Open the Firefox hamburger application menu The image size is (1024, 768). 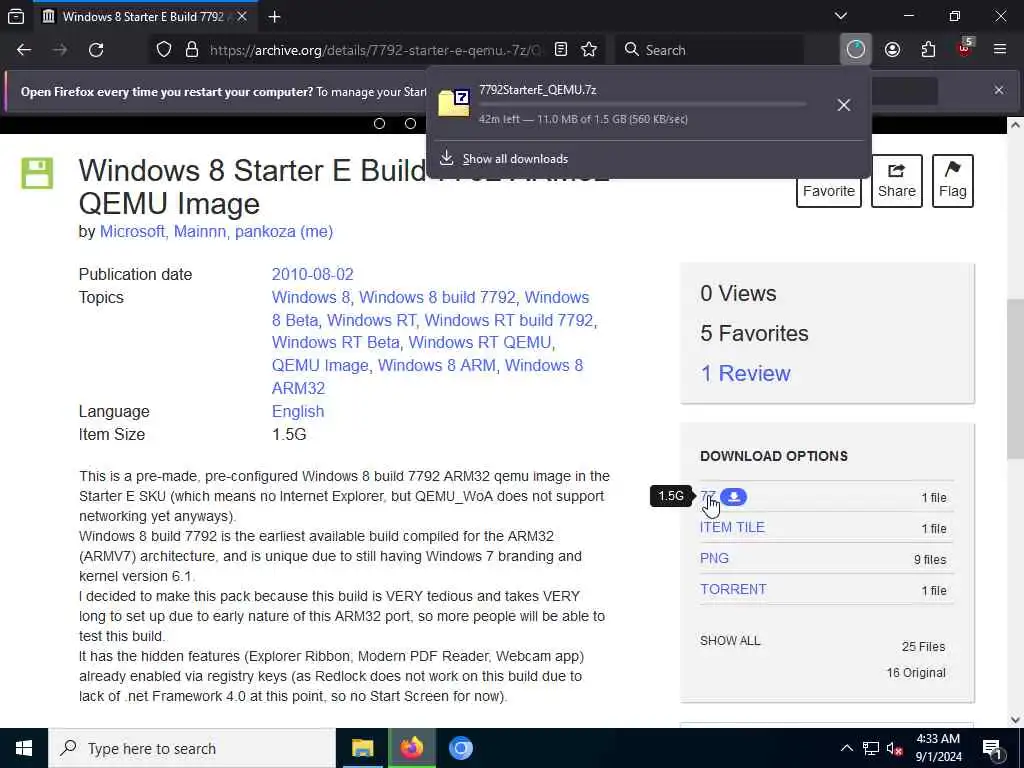(1000, 50)
